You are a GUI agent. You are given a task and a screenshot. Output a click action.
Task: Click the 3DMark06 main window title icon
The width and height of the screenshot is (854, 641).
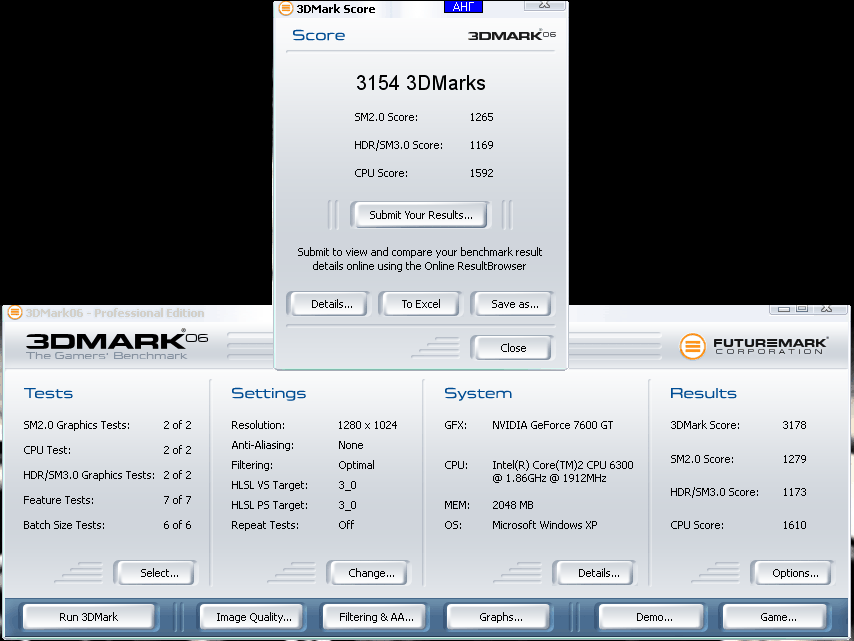point(15,313)
